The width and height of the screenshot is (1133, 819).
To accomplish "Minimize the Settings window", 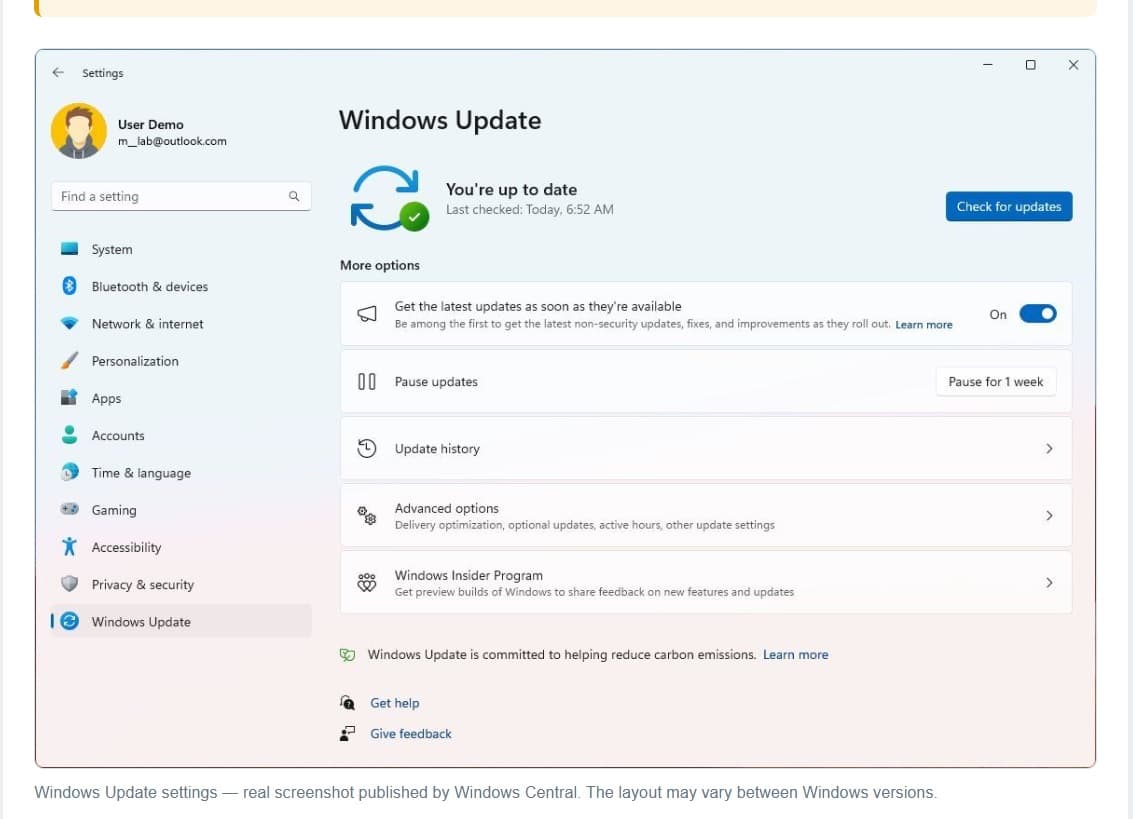I will (988, 65).
